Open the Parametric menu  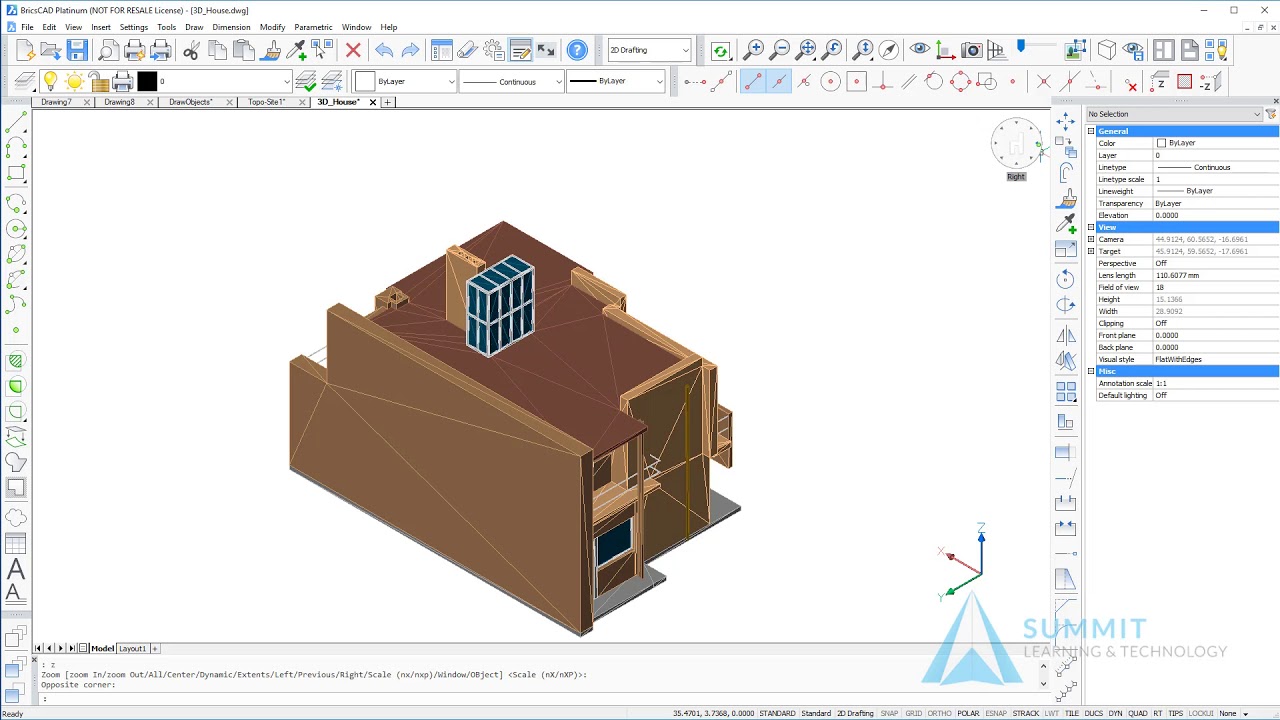pos(313,27)
